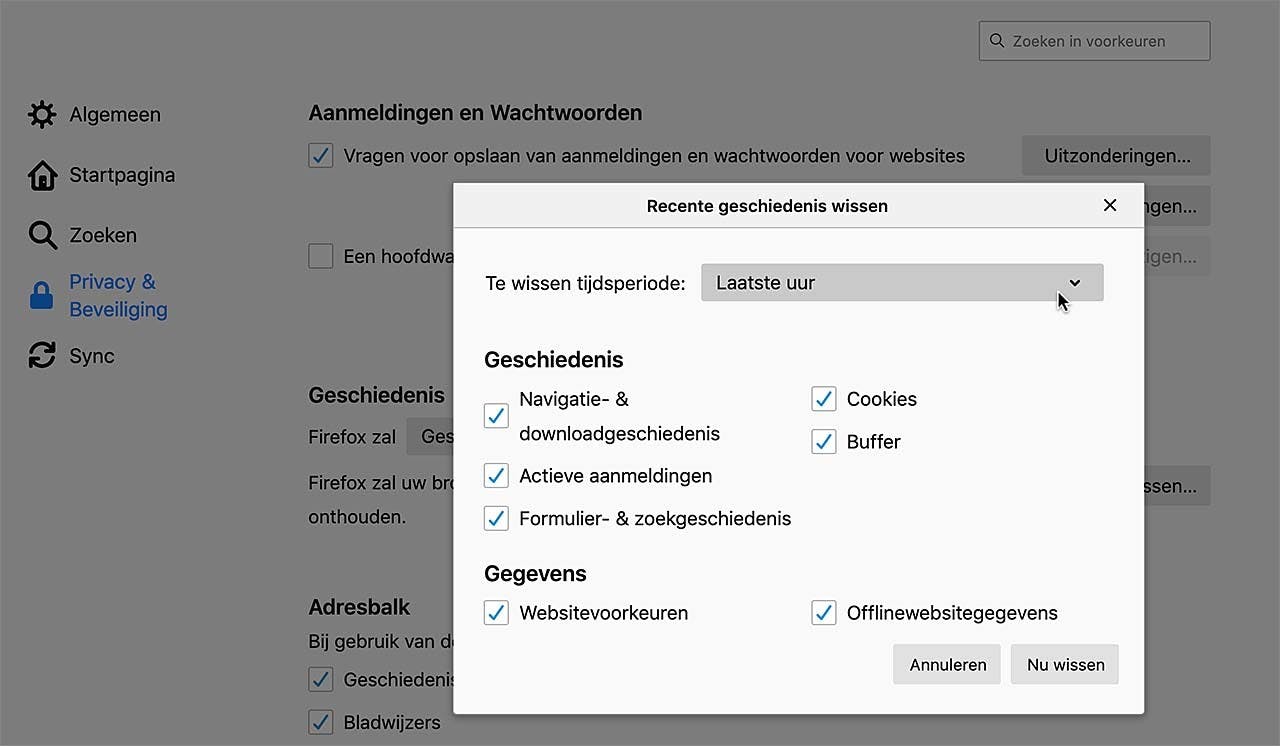
Task: Open the Algemeen settings section via the gear icon
Action: (x=41, y=114)
